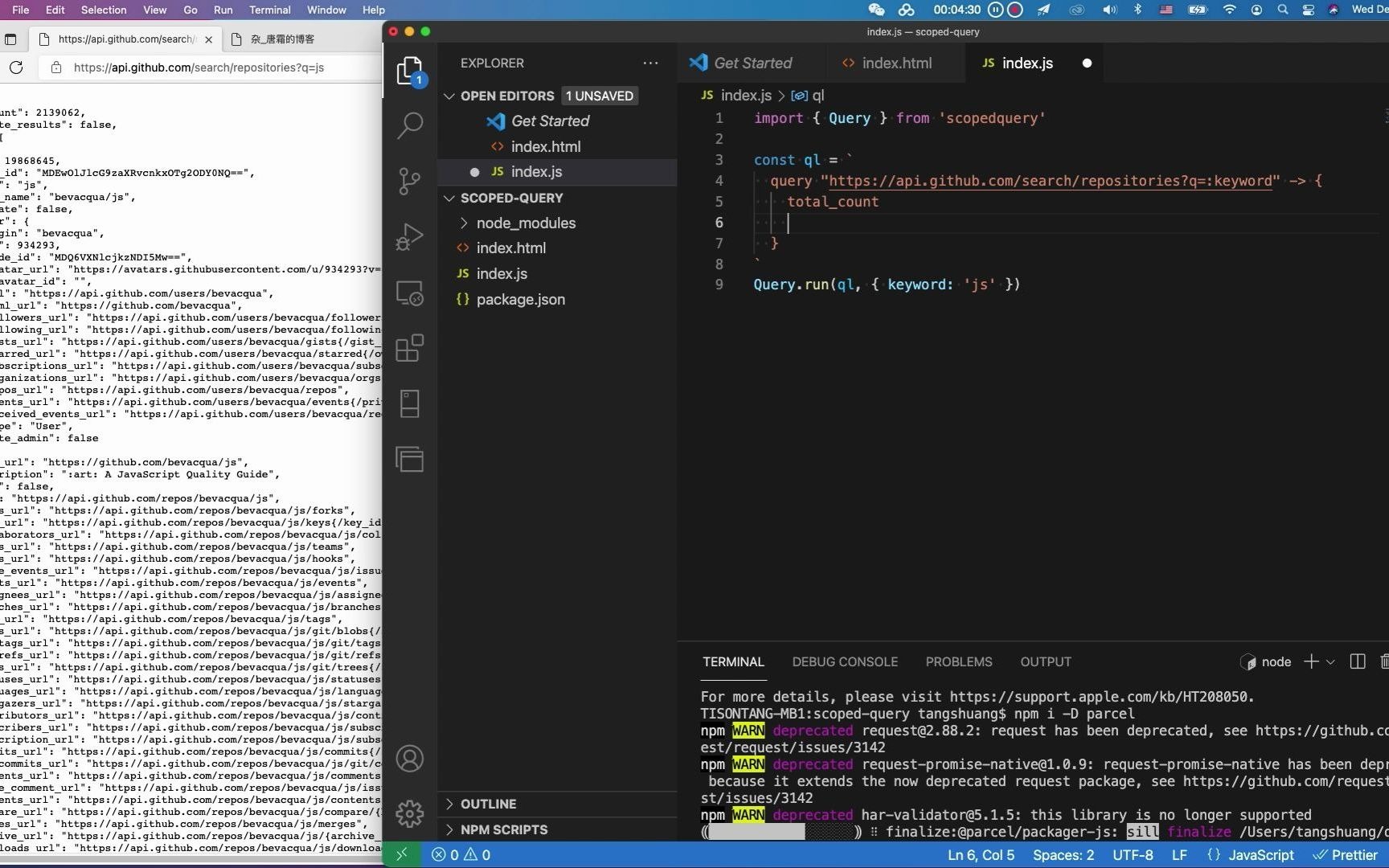The height and width of the screenshot is (868, 1389).
Task: Switch to the index.html editor tab
Action: click(896, 63)
